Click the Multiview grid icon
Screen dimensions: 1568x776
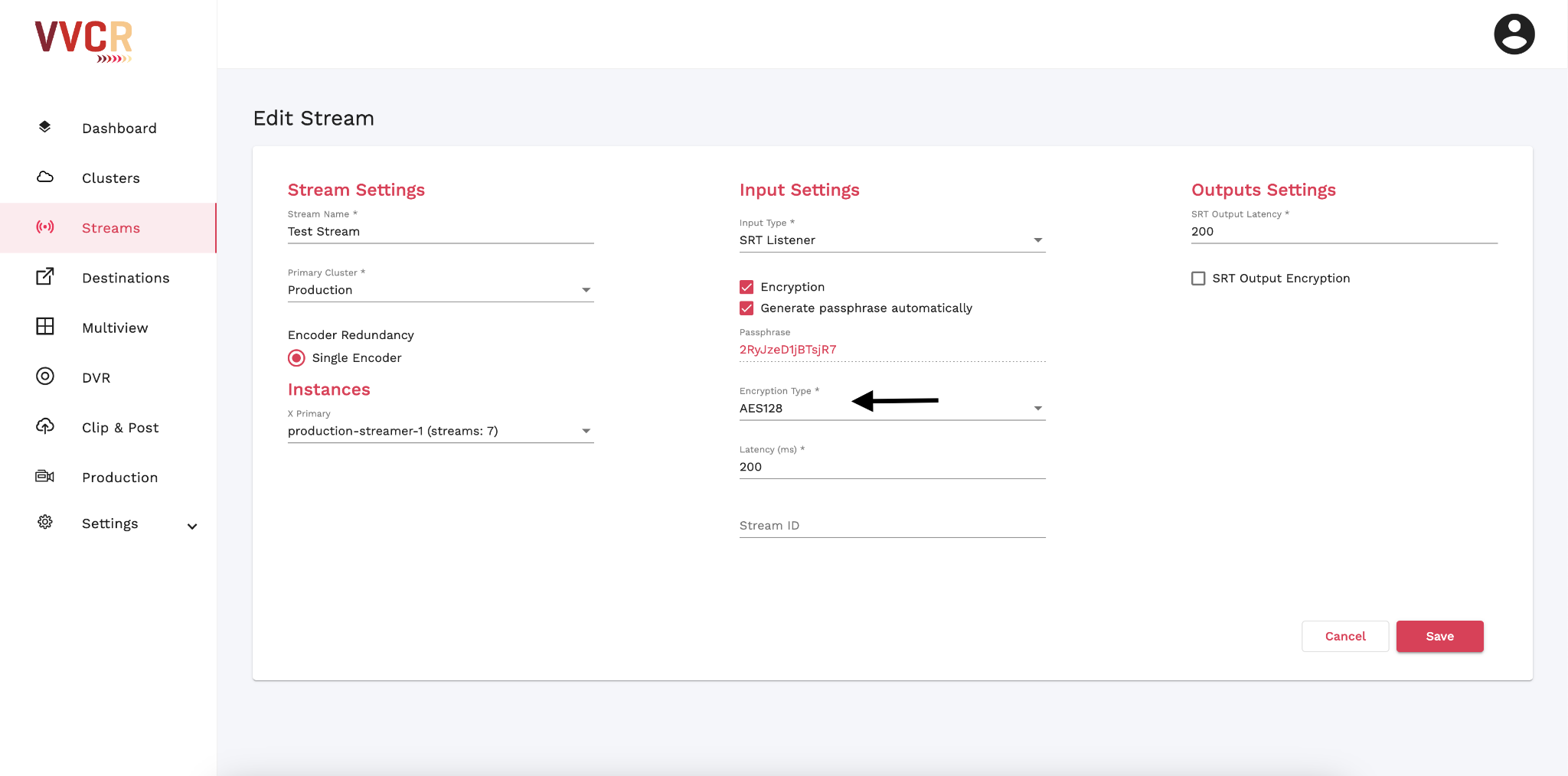click(45, 327)
